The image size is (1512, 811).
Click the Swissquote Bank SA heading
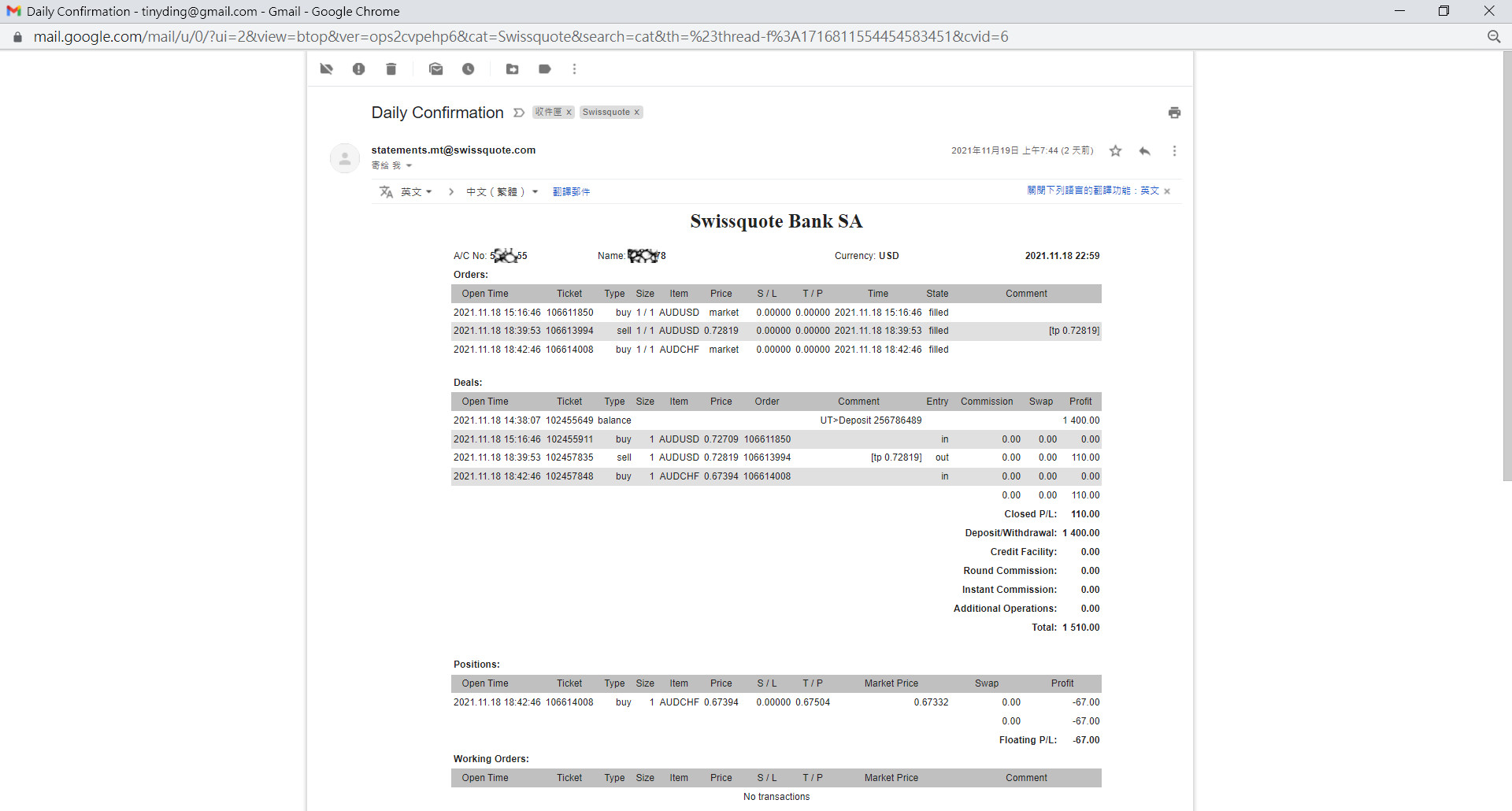point(776,221)
